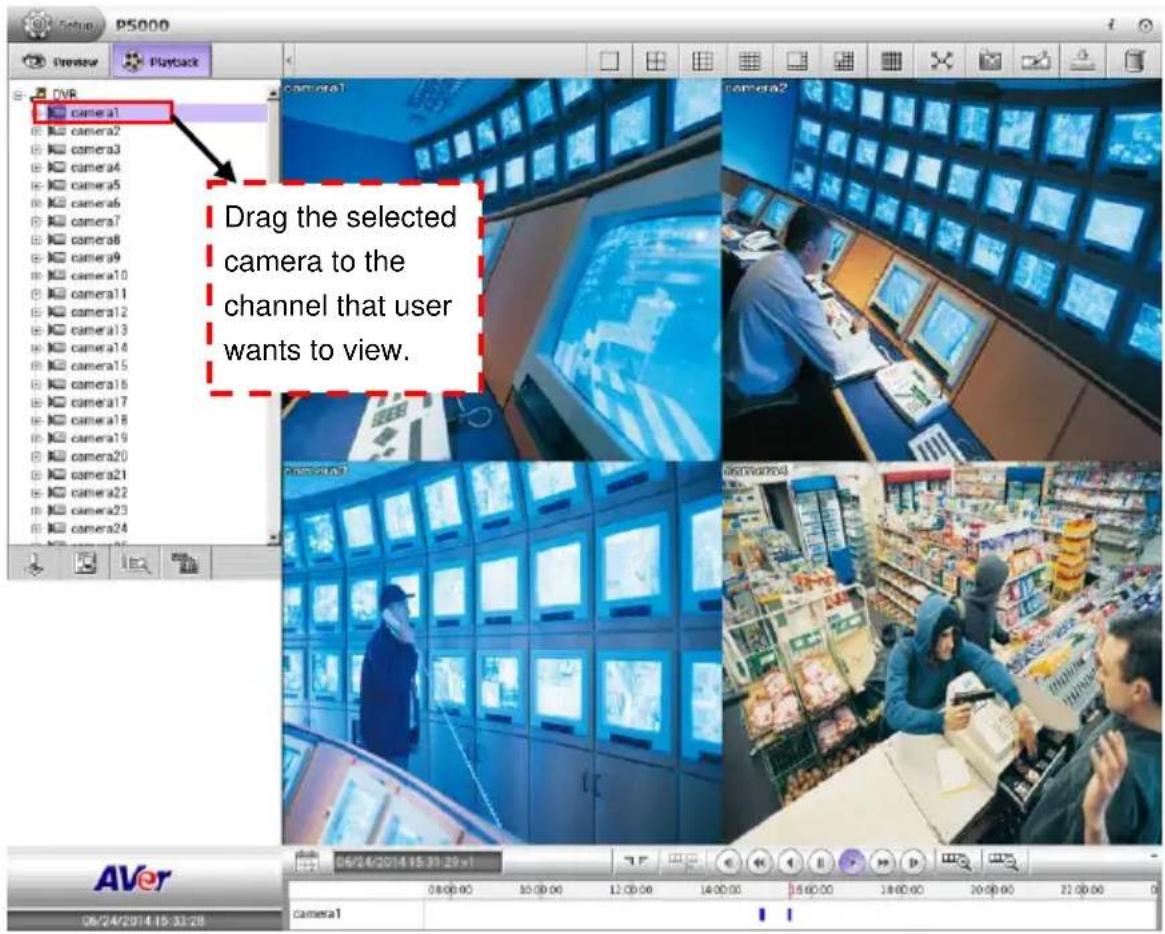Select camera17 in the camera list
1165x934 pixels.
coord(99,402)
